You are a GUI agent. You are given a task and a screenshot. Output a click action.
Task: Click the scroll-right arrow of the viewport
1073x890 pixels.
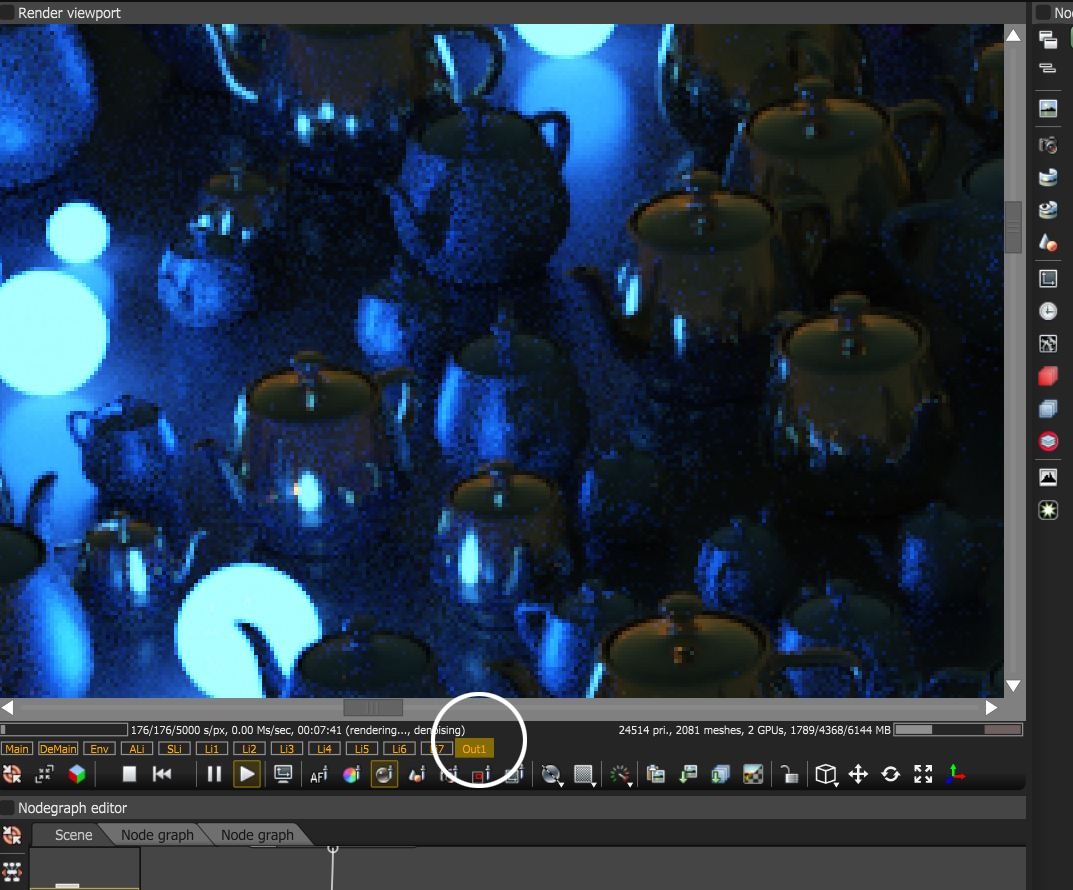click(992, 707)
